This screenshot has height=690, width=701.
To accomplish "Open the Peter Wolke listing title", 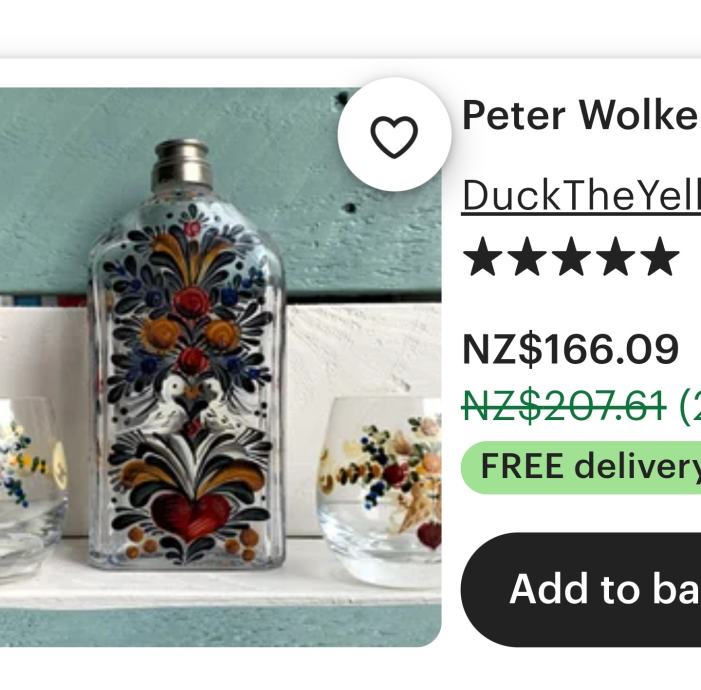I will tap(580, 116).
